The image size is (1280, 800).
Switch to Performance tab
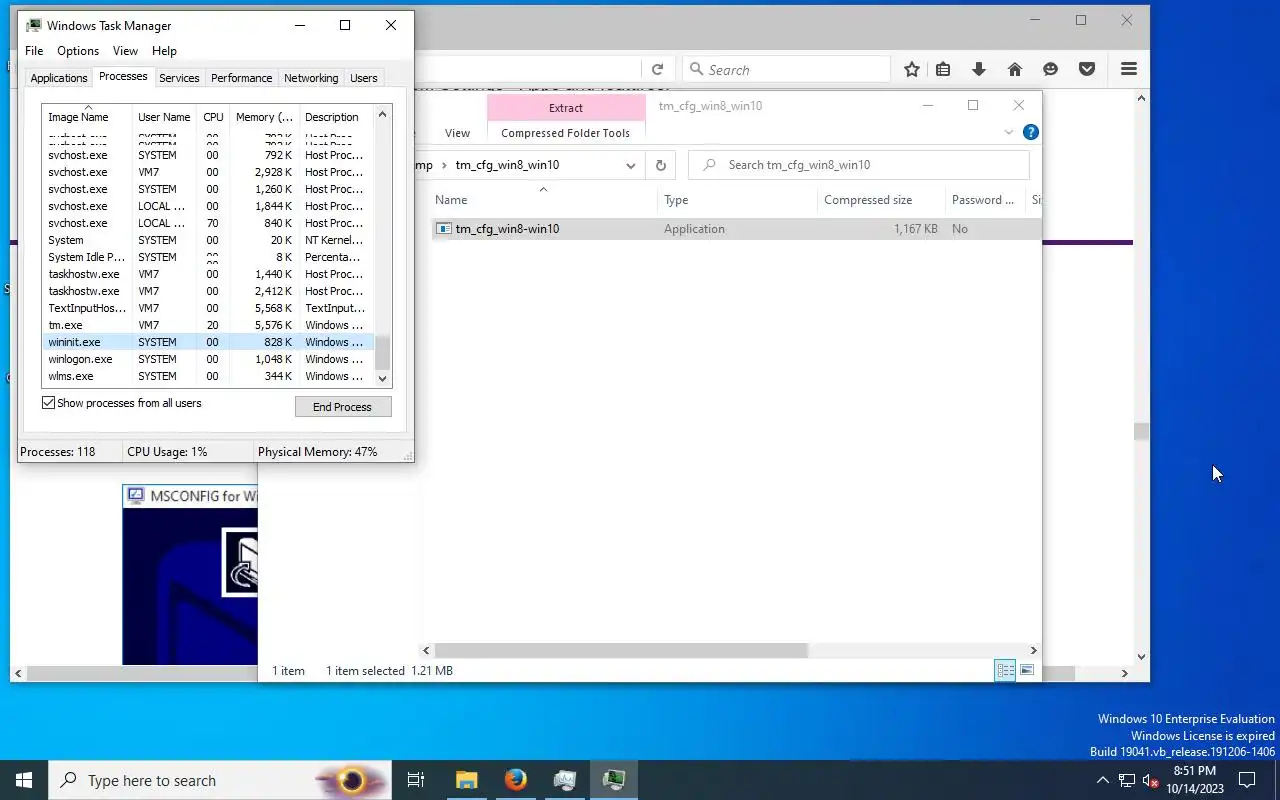point(241,78)
